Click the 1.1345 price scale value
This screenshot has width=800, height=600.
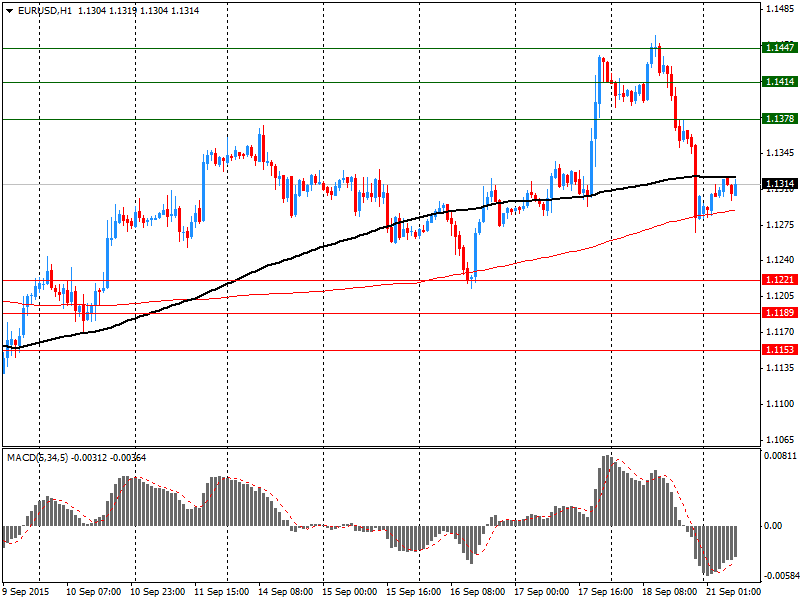(x=780, y=153)
